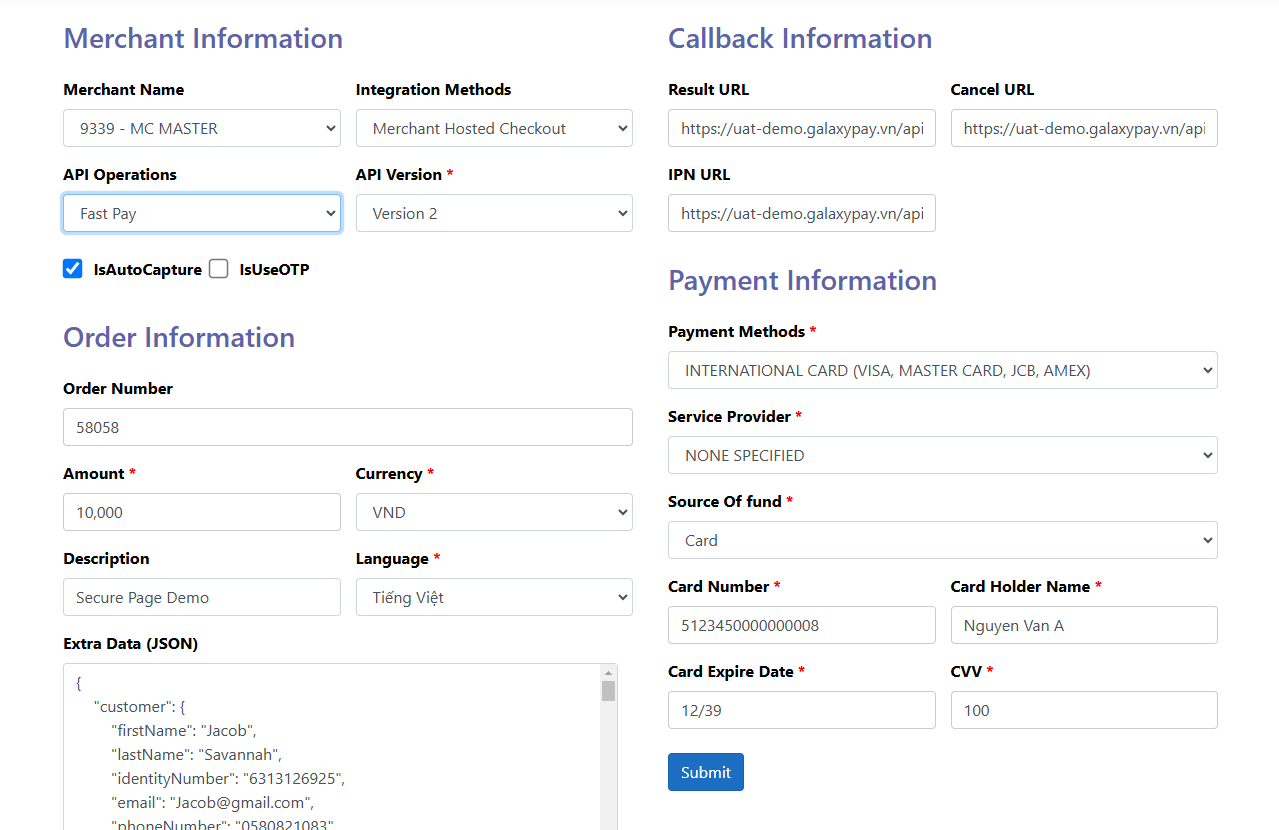Focus the IPN URL input
The height and width of the screenshot is (830, 1279).
(x=801, y=213)
